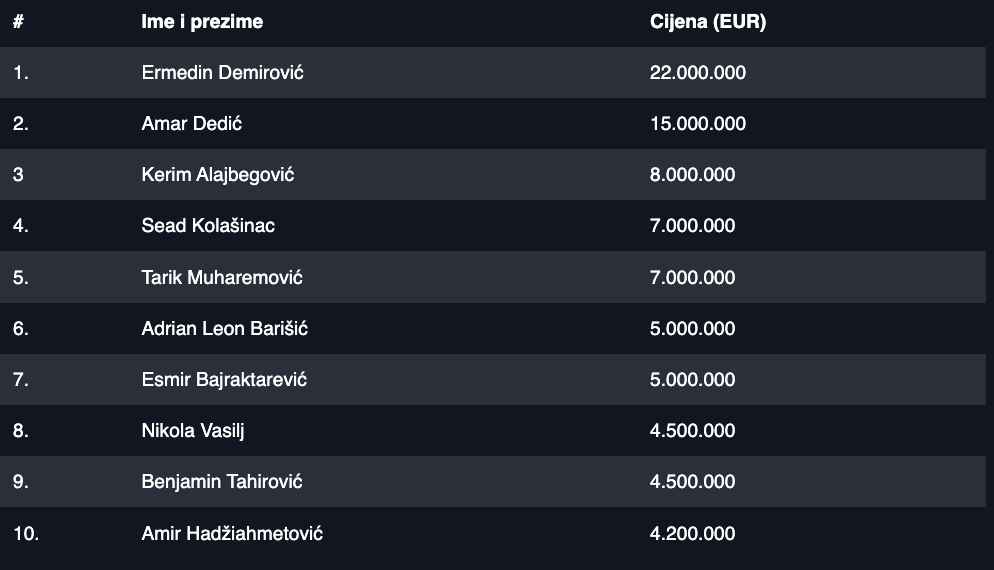Click the 22.000.000 price value

[x=697, y=72]
